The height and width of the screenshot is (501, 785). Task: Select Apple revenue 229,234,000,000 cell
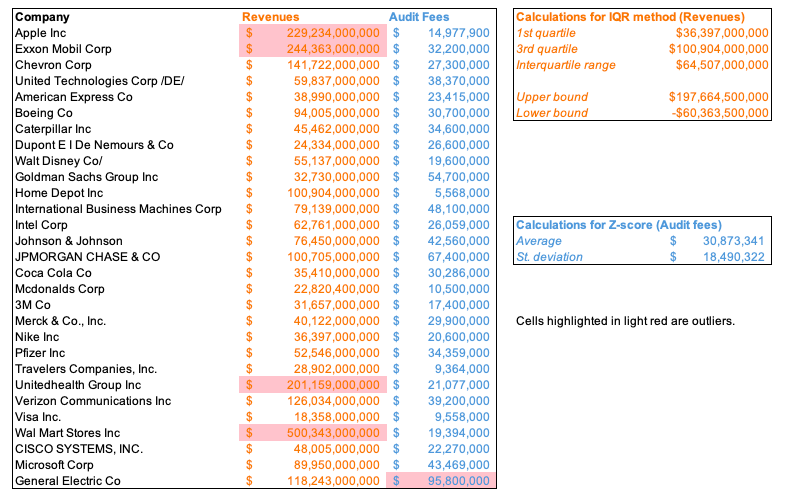click(x=313, y=33)
